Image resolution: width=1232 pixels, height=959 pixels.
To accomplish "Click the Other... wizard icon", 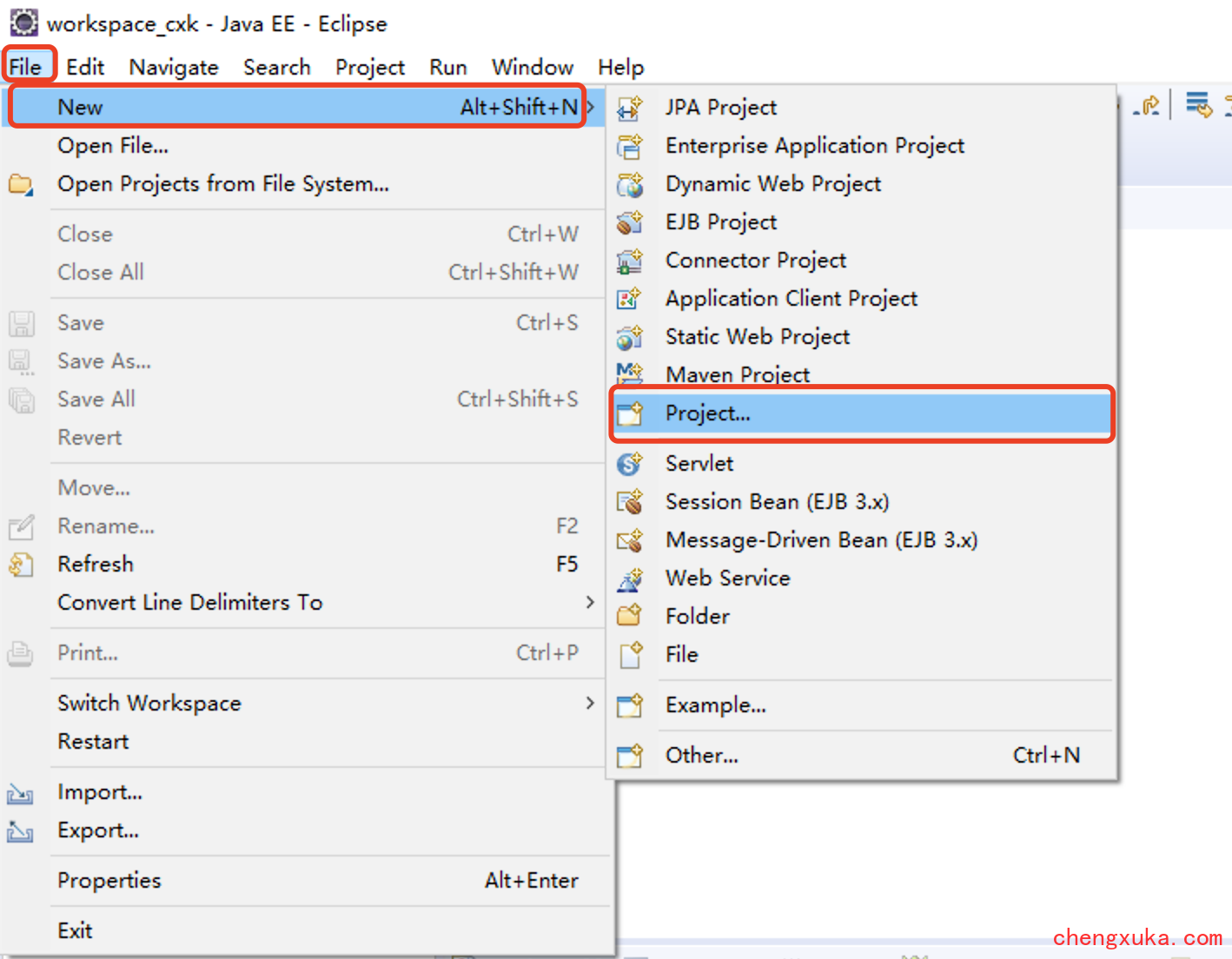I will tap(630, 756).
